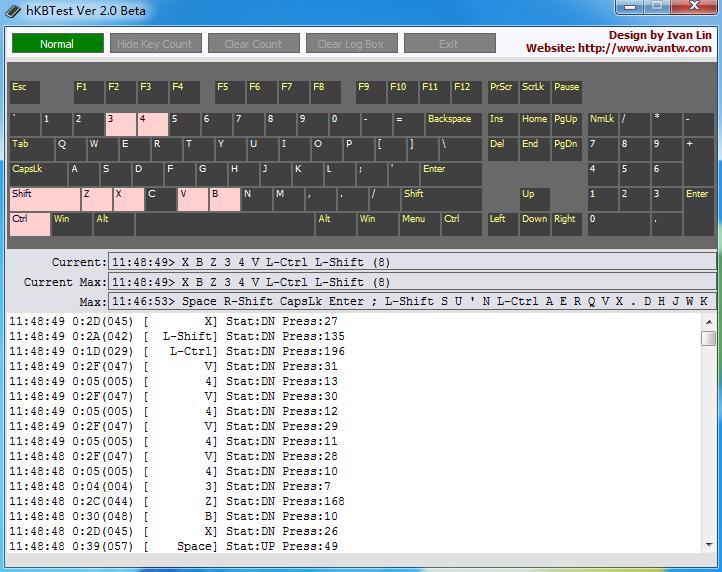722x572 pixels.
Task: Click the C key tile
Action: 161,199
